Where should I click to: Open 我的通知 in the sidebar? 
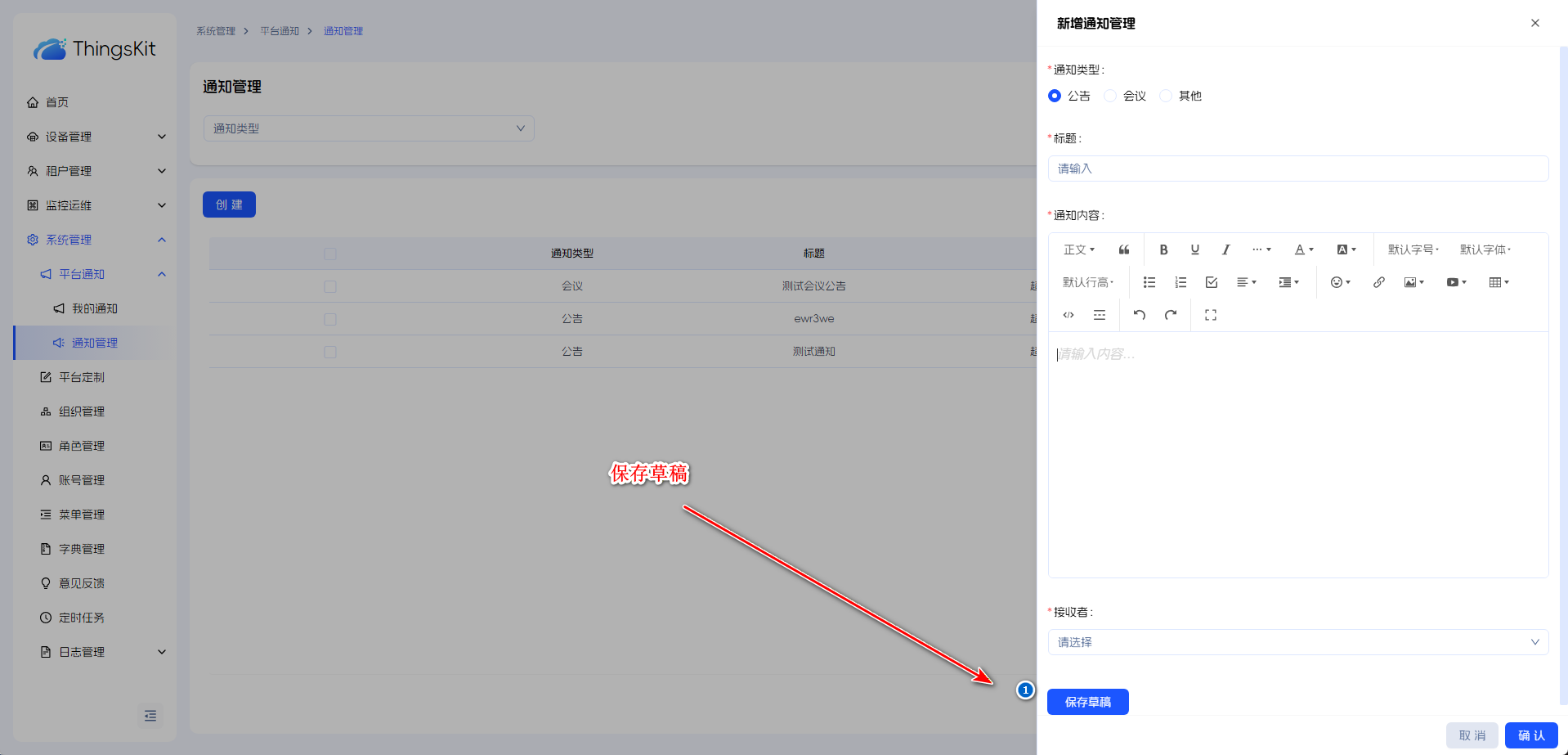point(94,308)
